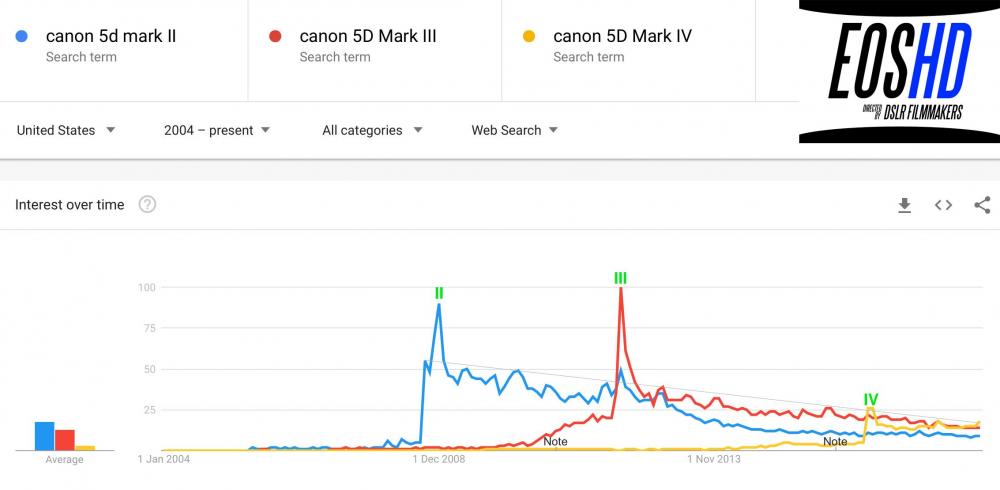Expand the United States region dropdown

(66, 130)
